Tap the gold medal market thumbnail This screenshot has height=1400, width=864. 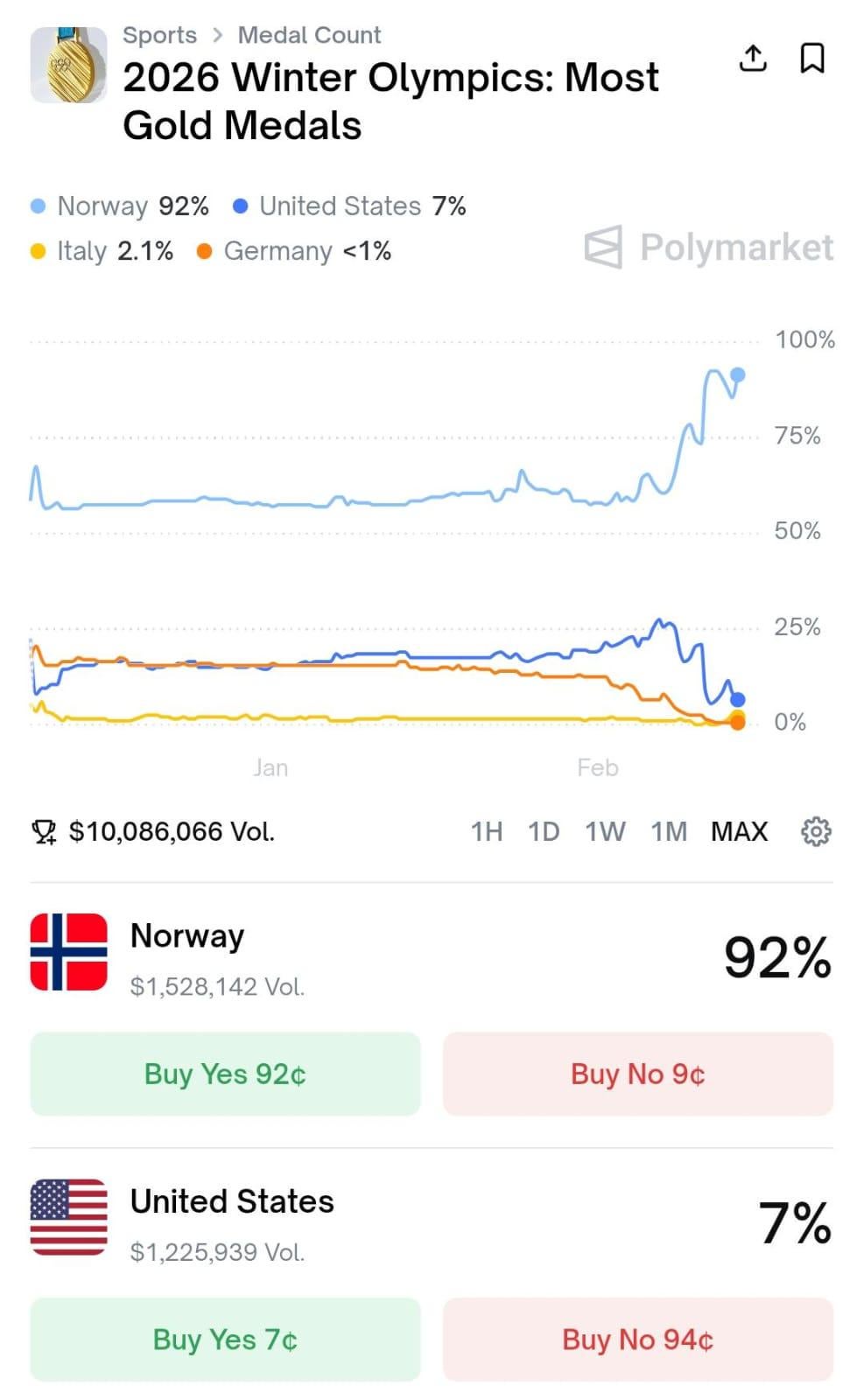68,65
